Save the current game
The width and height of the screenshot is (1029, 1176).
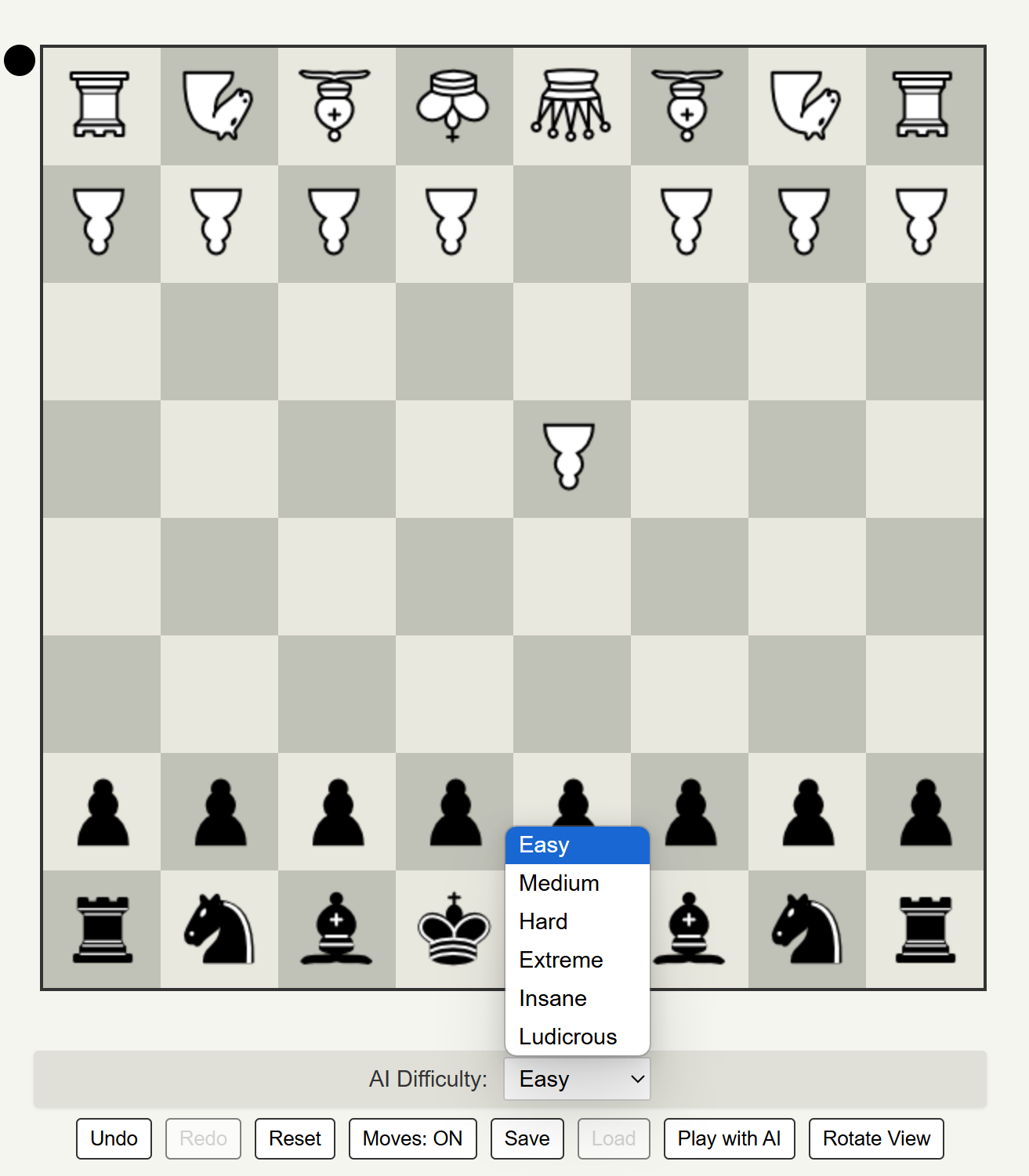point(527,1138)
